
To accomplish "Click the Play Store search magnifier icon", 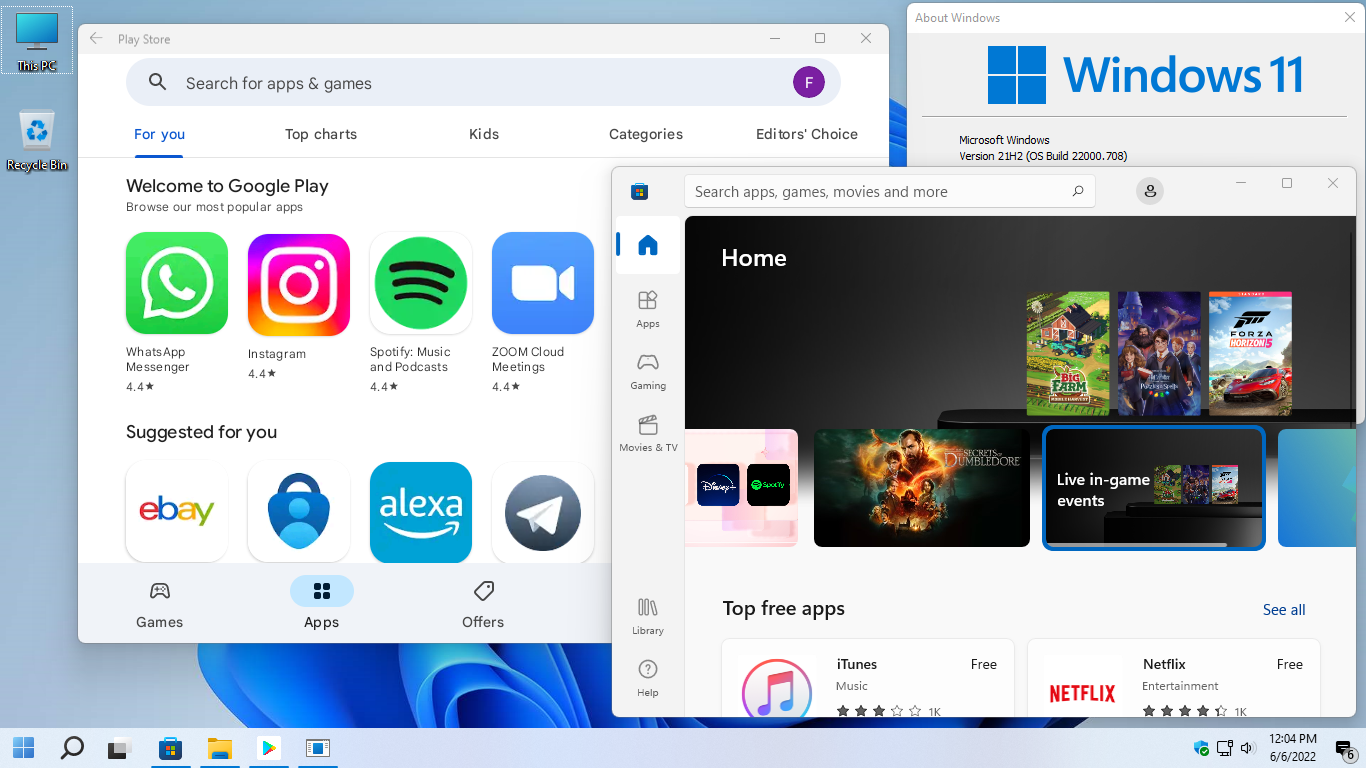I will (x=158, y=83).
